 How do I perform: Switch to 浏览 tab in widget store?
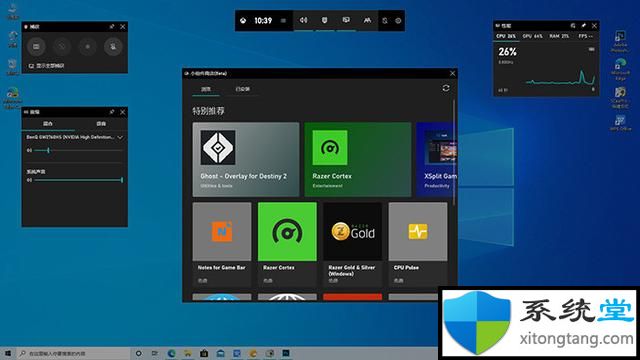[206, 89]
